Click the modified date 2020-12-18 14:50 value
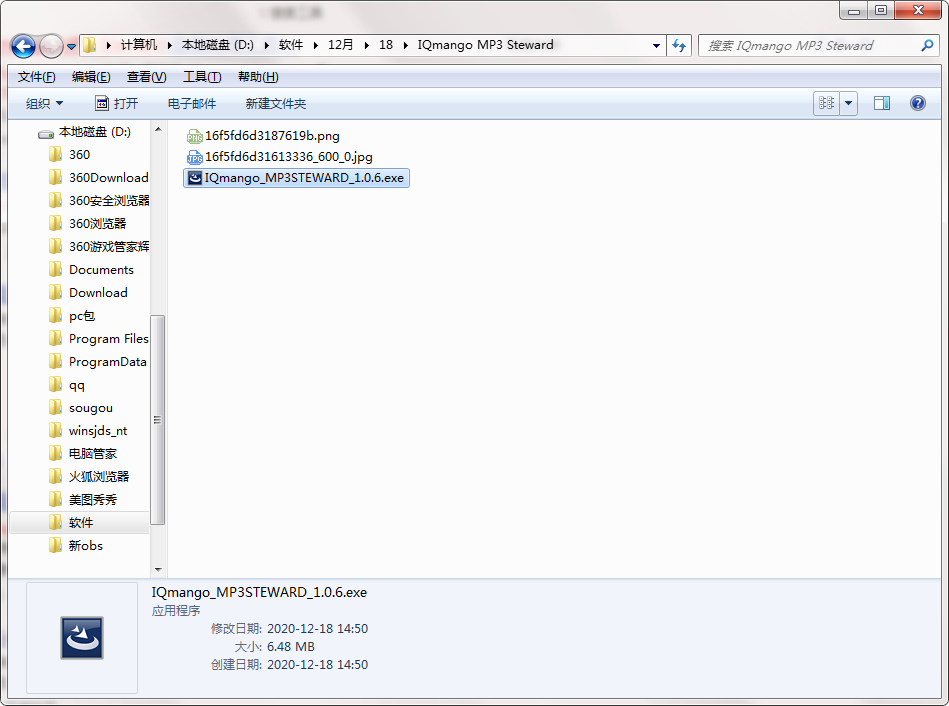 point(317,628)
